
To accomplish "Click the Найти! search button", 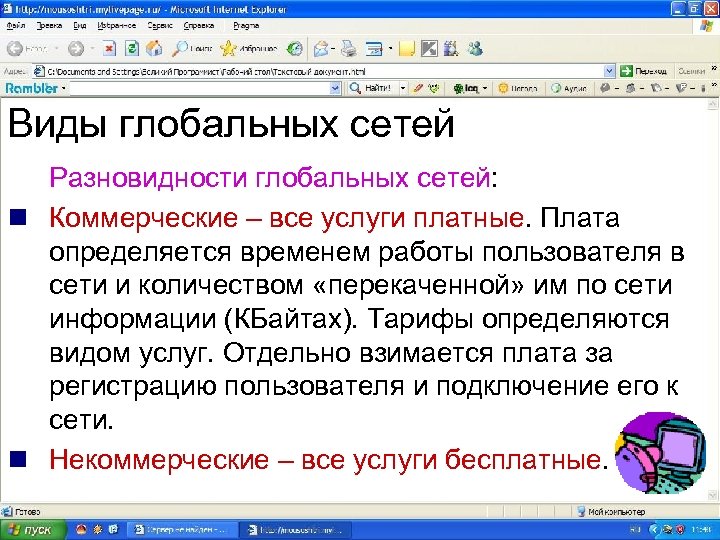I will (371, 88).
